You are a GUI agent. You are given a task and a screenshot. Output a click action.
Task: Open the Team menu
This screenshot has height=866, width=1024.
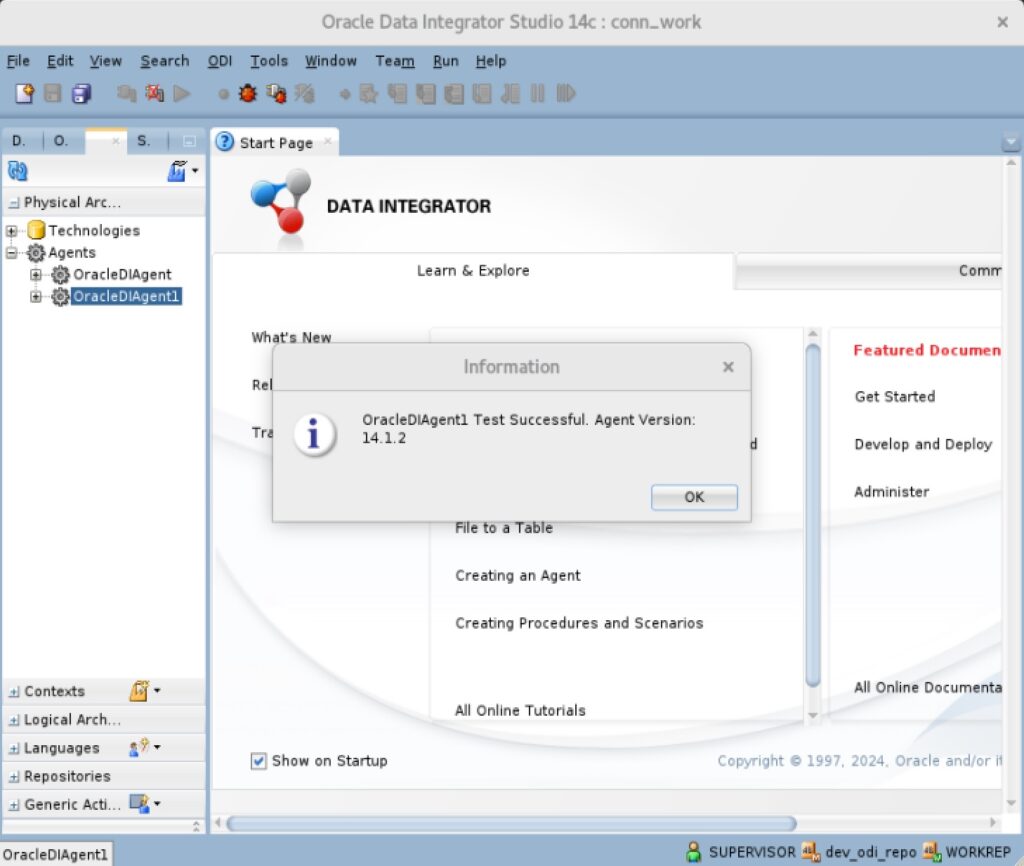394,61
